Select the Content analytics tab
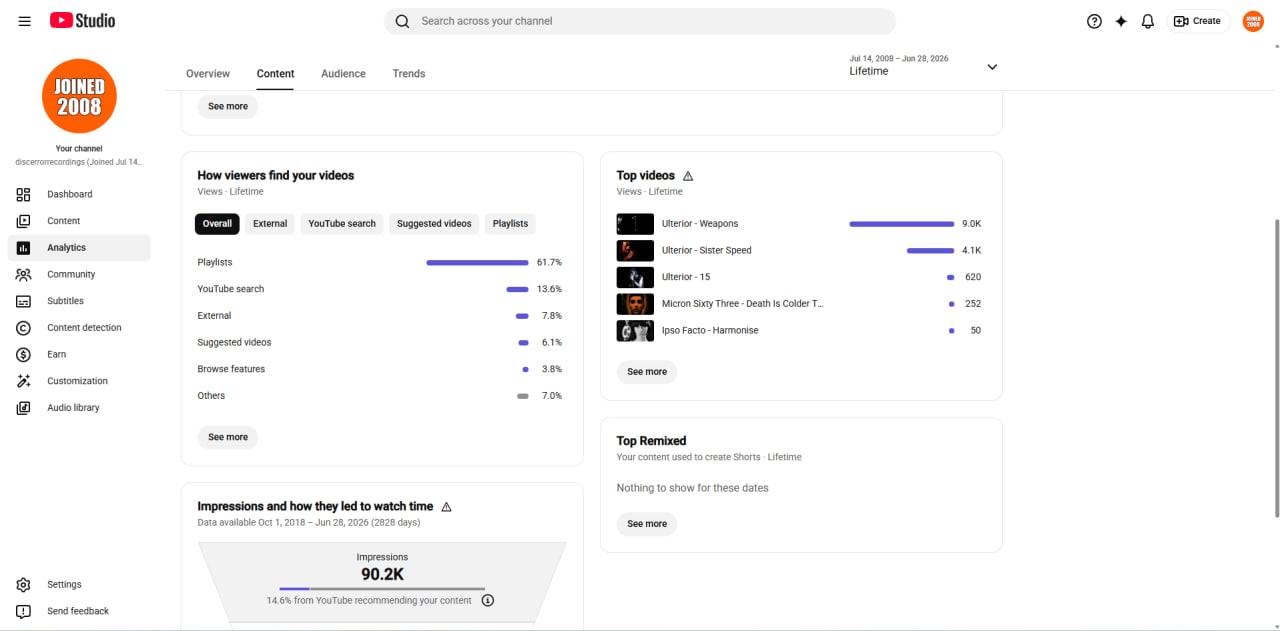Screen dimensions: 1280x631 pos(275,74)
